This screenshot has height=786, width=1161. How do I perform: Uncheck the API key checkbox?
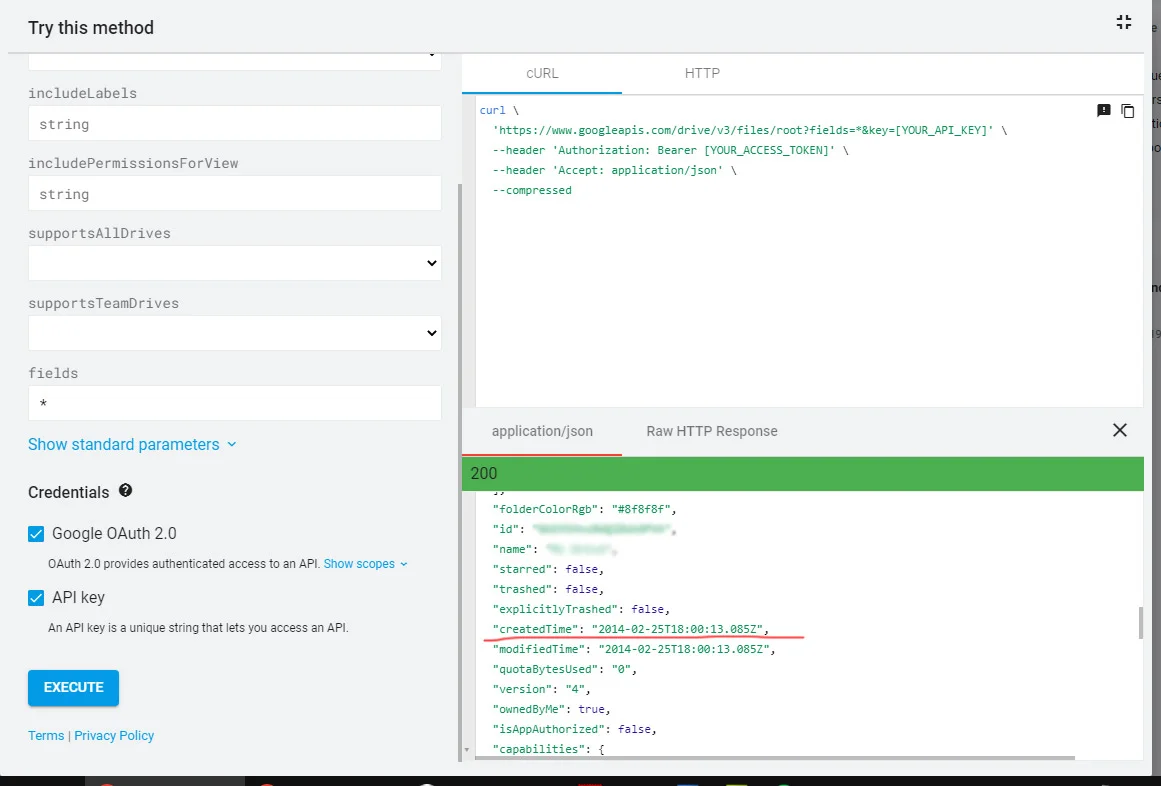[x=37, y=598]
